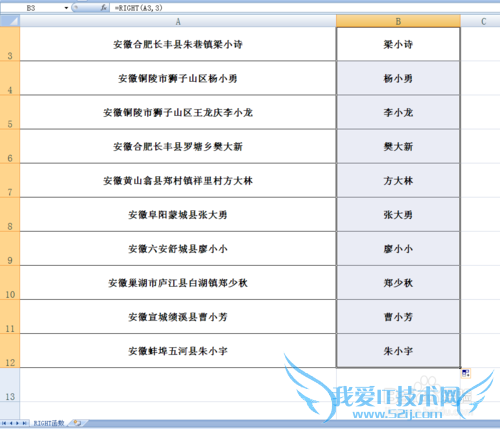500x429 pixels.
Task: Select result cell 廖小小 in column B
Action: (x=398, y=249)
